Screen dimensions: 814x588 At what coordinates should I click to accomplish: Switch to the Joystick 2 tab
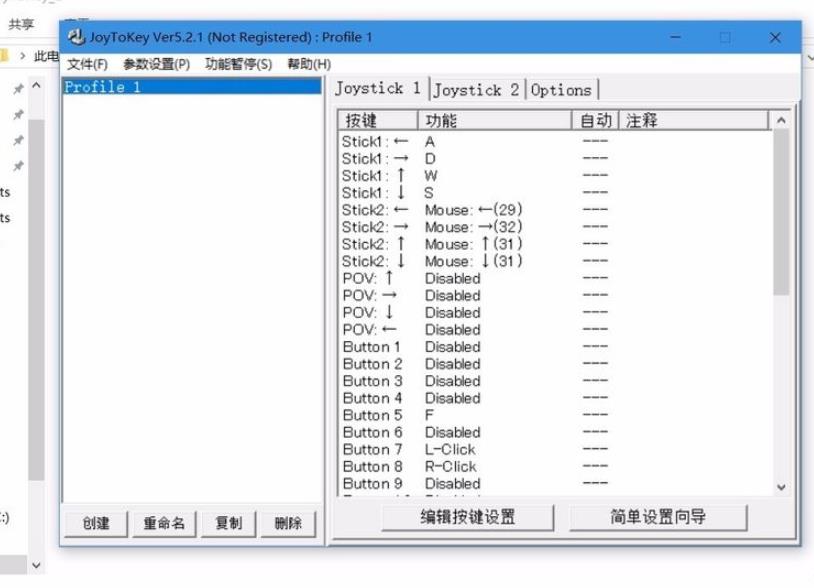[477, 90]
